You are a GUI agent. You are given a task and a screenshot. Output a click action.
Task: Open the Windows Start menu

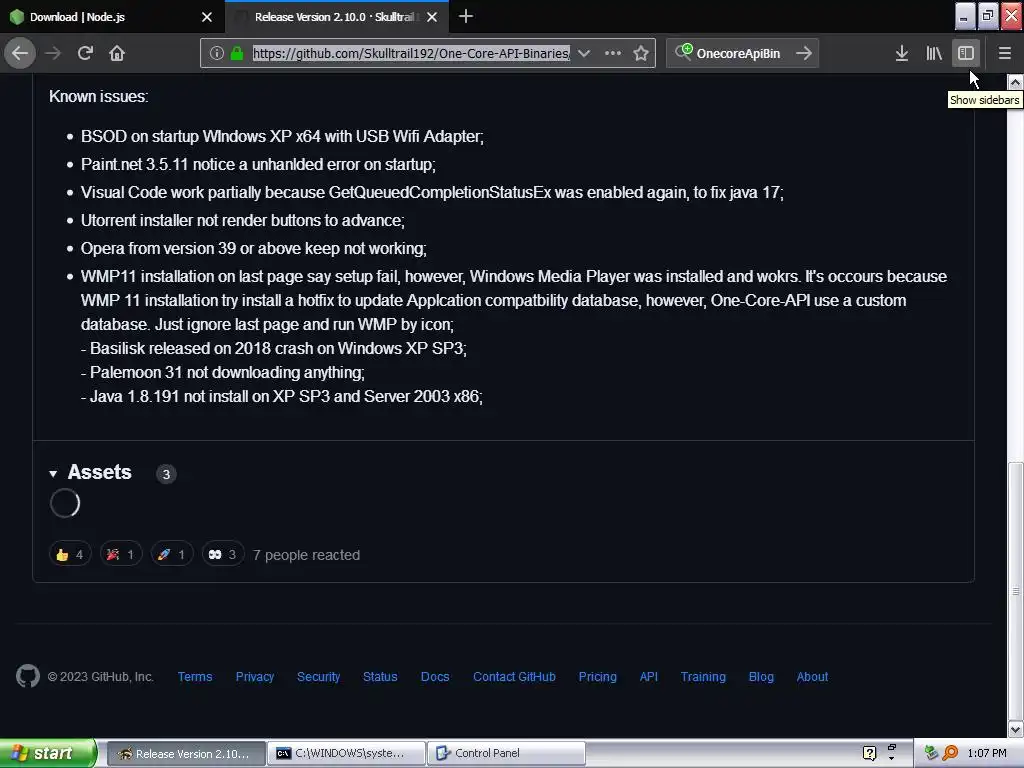click(47, 753)
